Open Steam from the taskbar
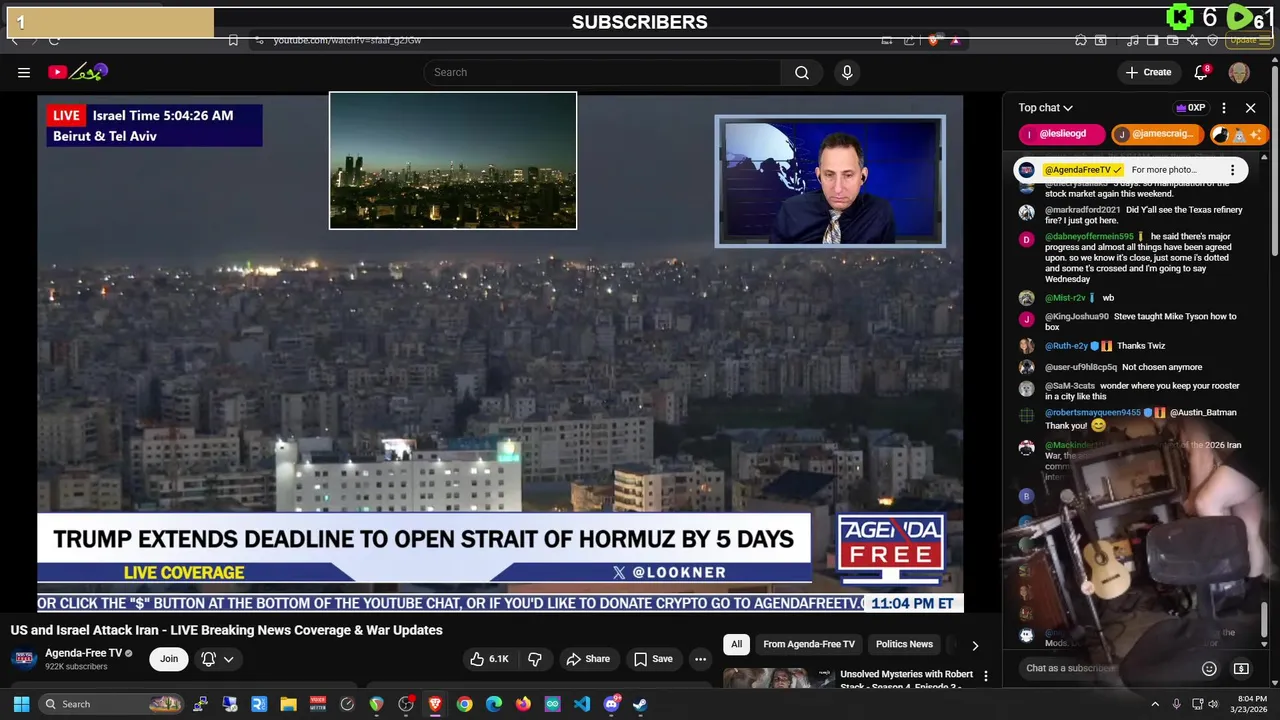 [640, 704]
